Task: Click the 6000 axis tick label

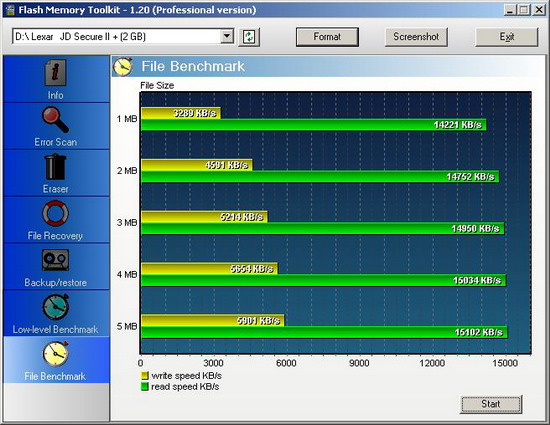Action: [286, 363]
